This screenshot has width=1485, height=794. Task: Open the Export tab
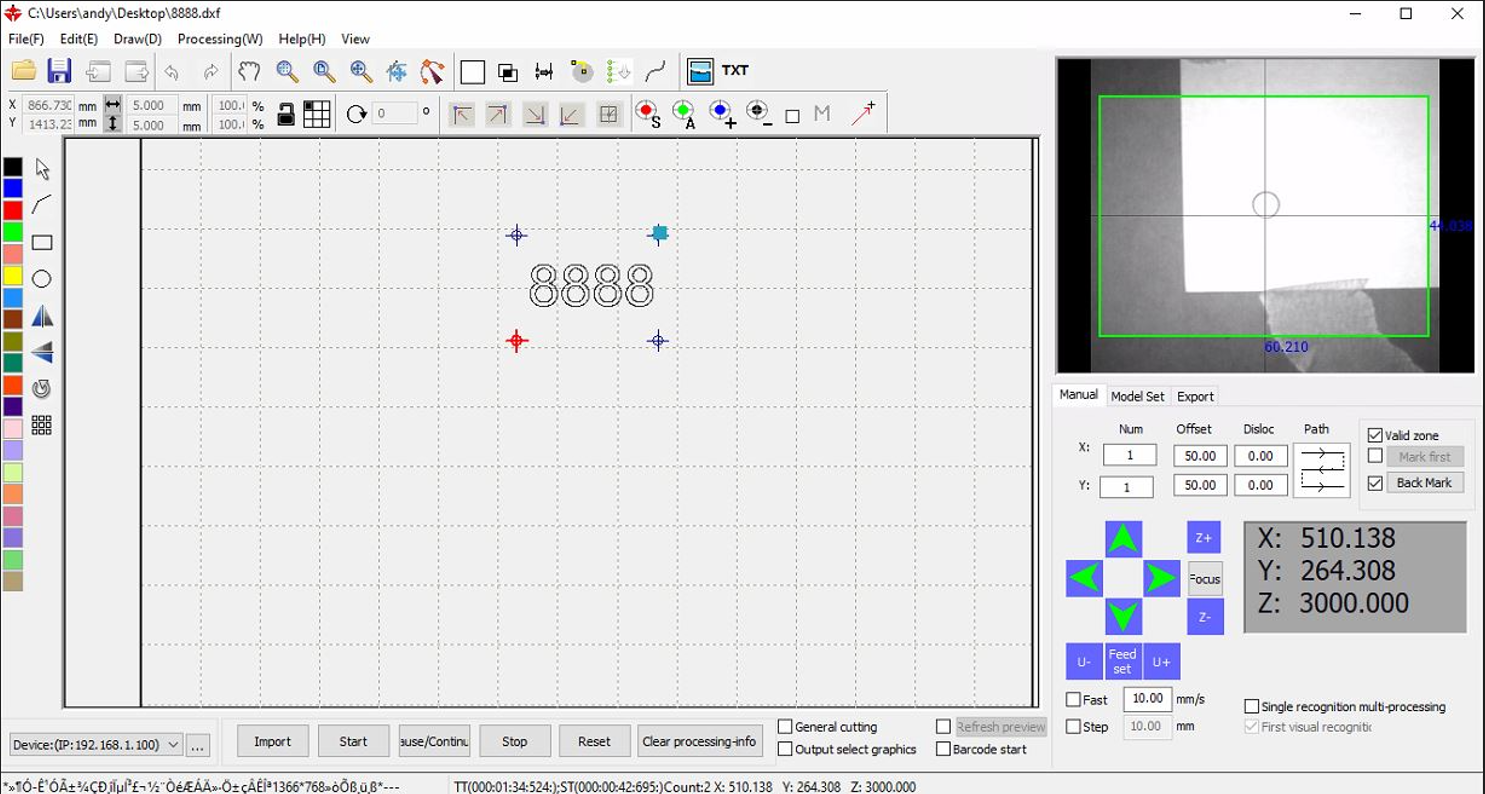1195,396
